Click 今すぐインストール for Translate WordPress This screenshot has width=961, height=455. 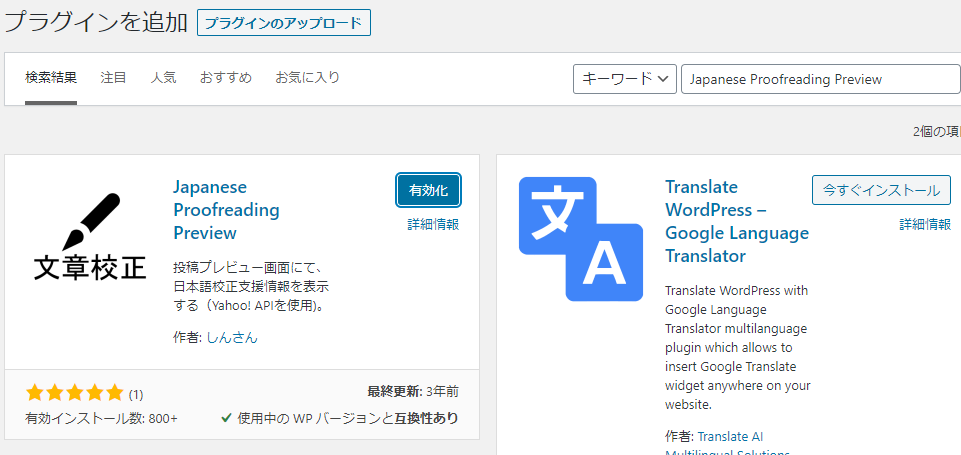point(881,190)
